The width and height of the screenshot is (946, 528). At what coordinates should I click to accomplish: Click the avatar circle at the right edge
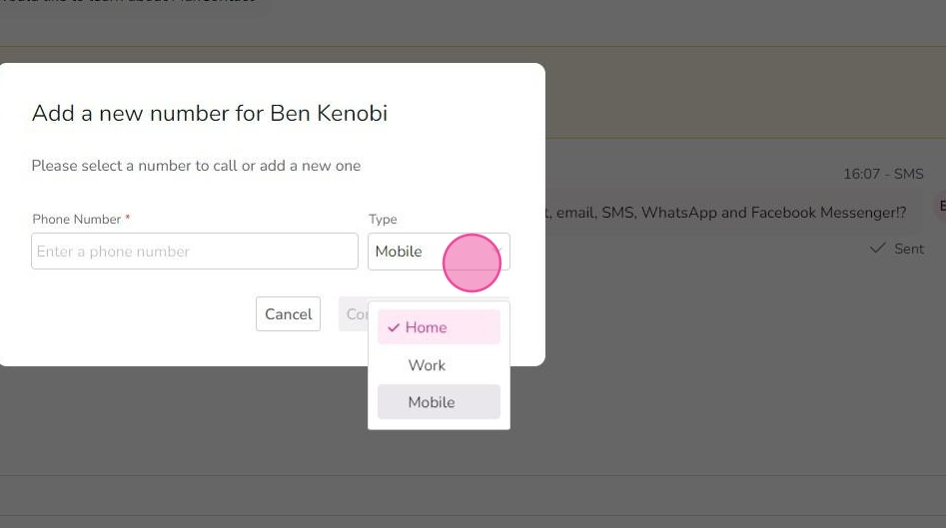coord(941,206)
